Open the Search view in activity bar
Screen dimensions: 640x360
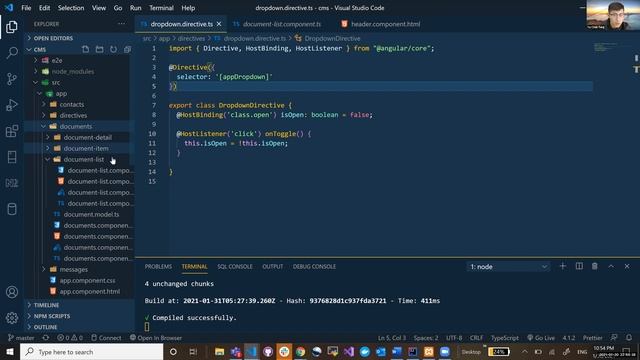pos(12,53)
